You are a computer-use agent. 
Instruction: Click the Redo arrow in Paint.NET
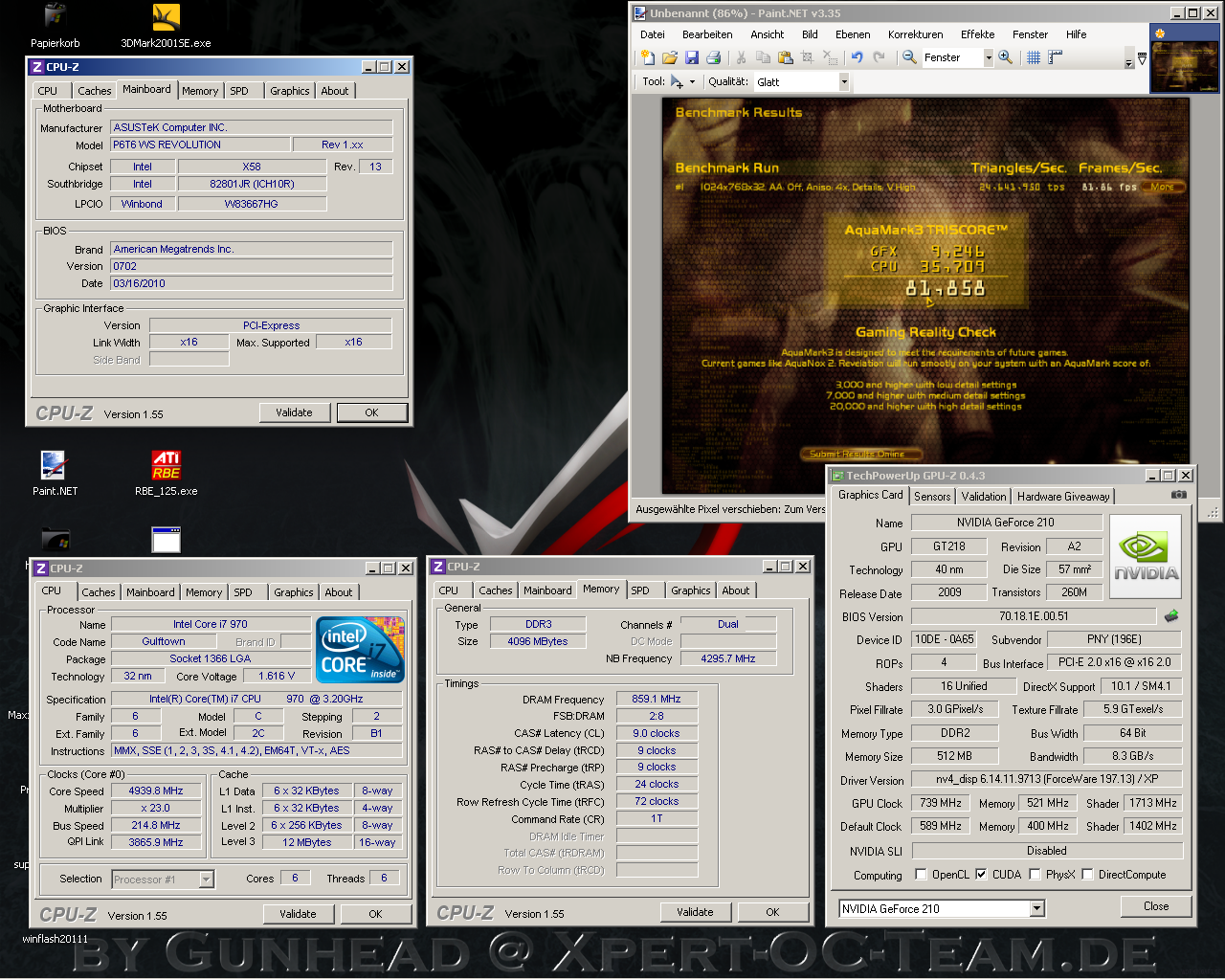click(x=879, y=58)
